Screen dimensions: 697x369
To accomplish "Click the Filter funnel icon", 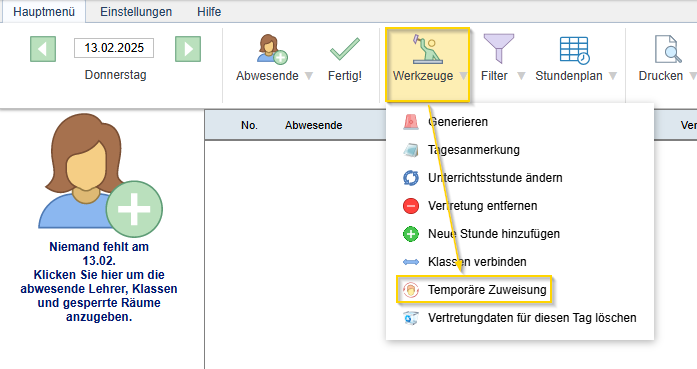I will [x=499, y=48].
